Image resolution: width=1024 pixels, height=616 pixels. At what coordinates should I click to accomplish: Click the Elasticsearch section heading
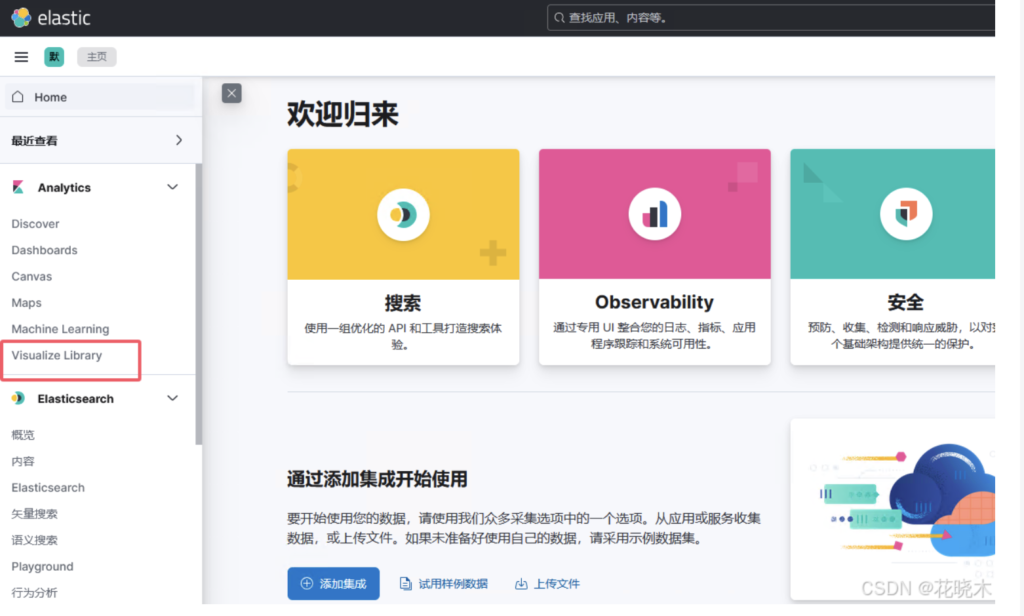(75, 398)
